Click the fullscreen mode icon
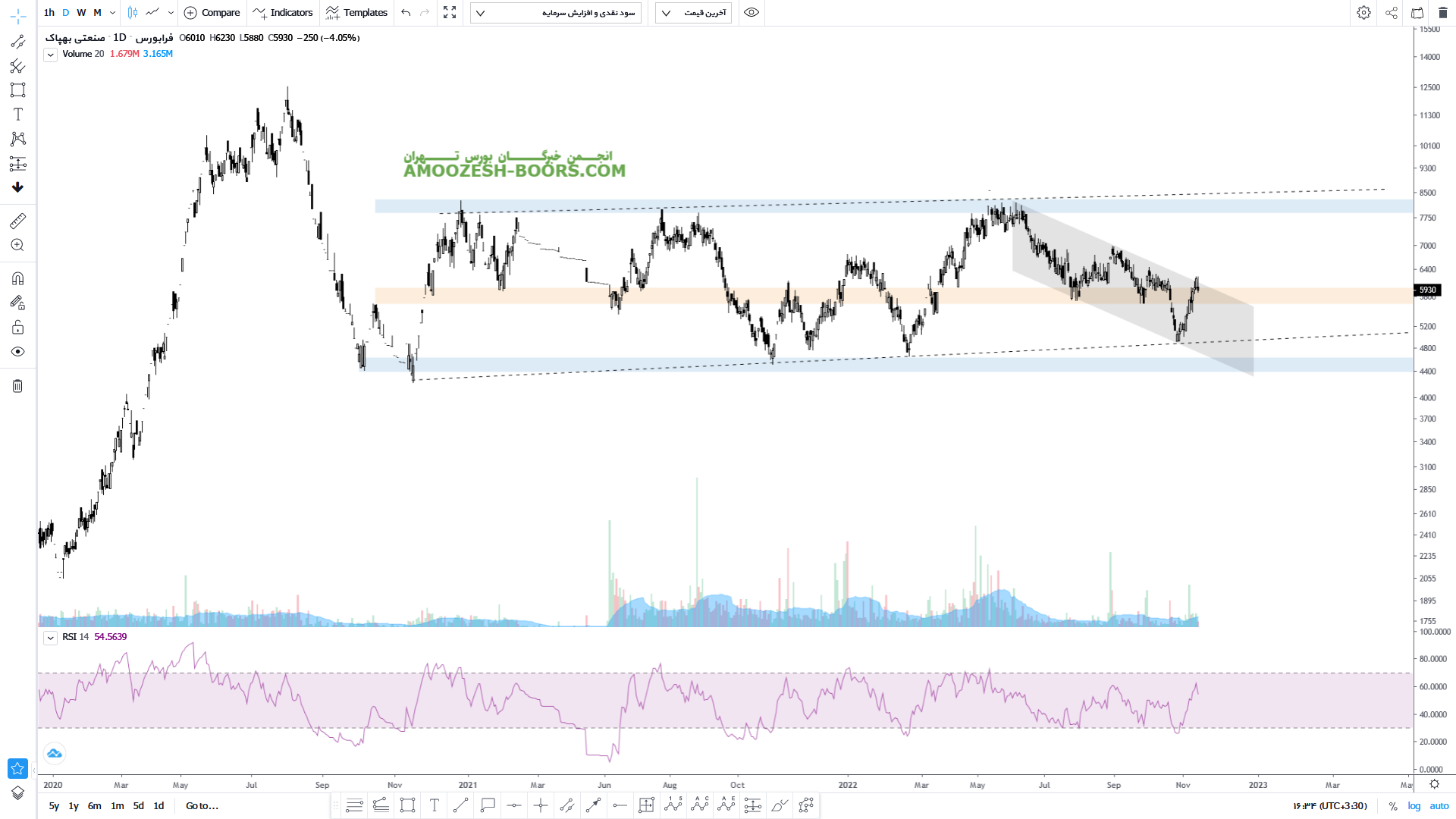 tap(450, 12)
